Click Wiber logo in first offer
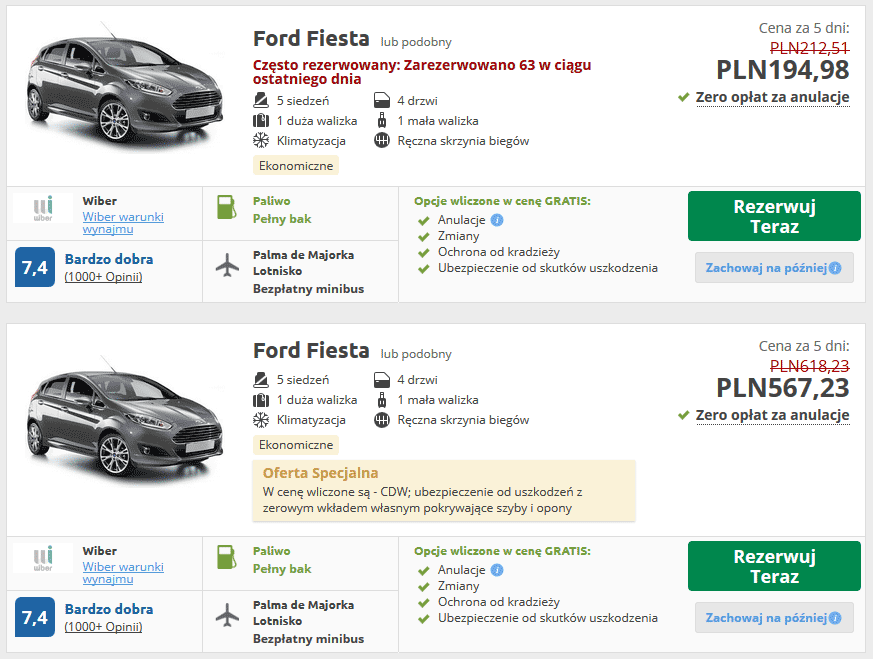The width and height of the screenshot is (873, 659). (43, 208)
